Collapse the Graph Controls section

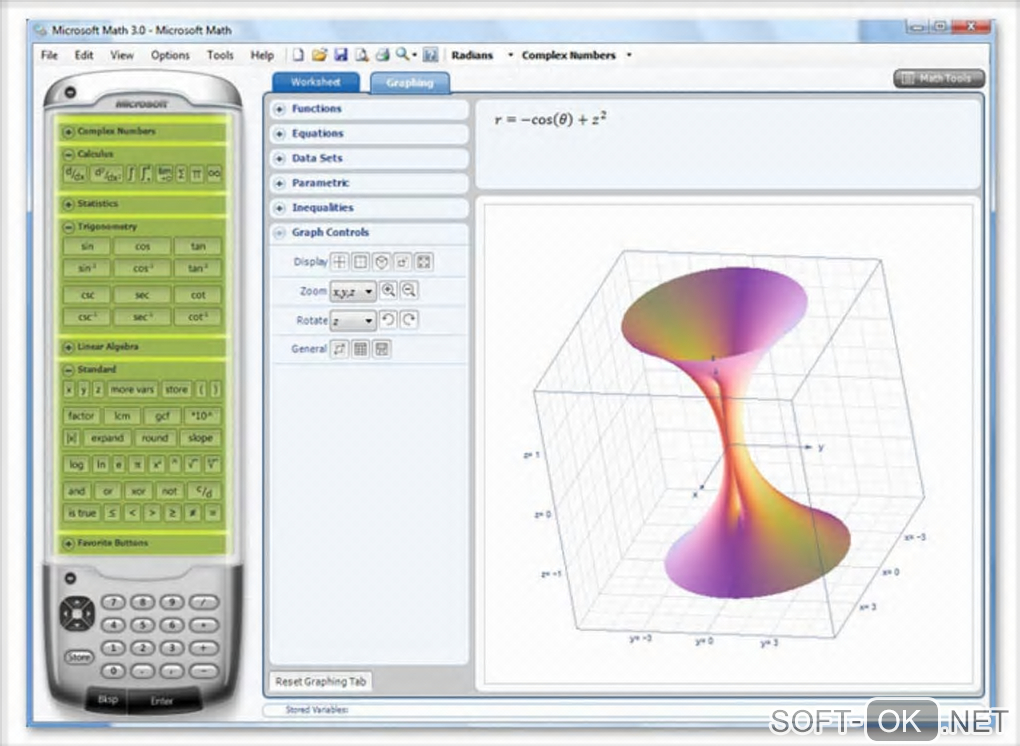coord(280,232)
